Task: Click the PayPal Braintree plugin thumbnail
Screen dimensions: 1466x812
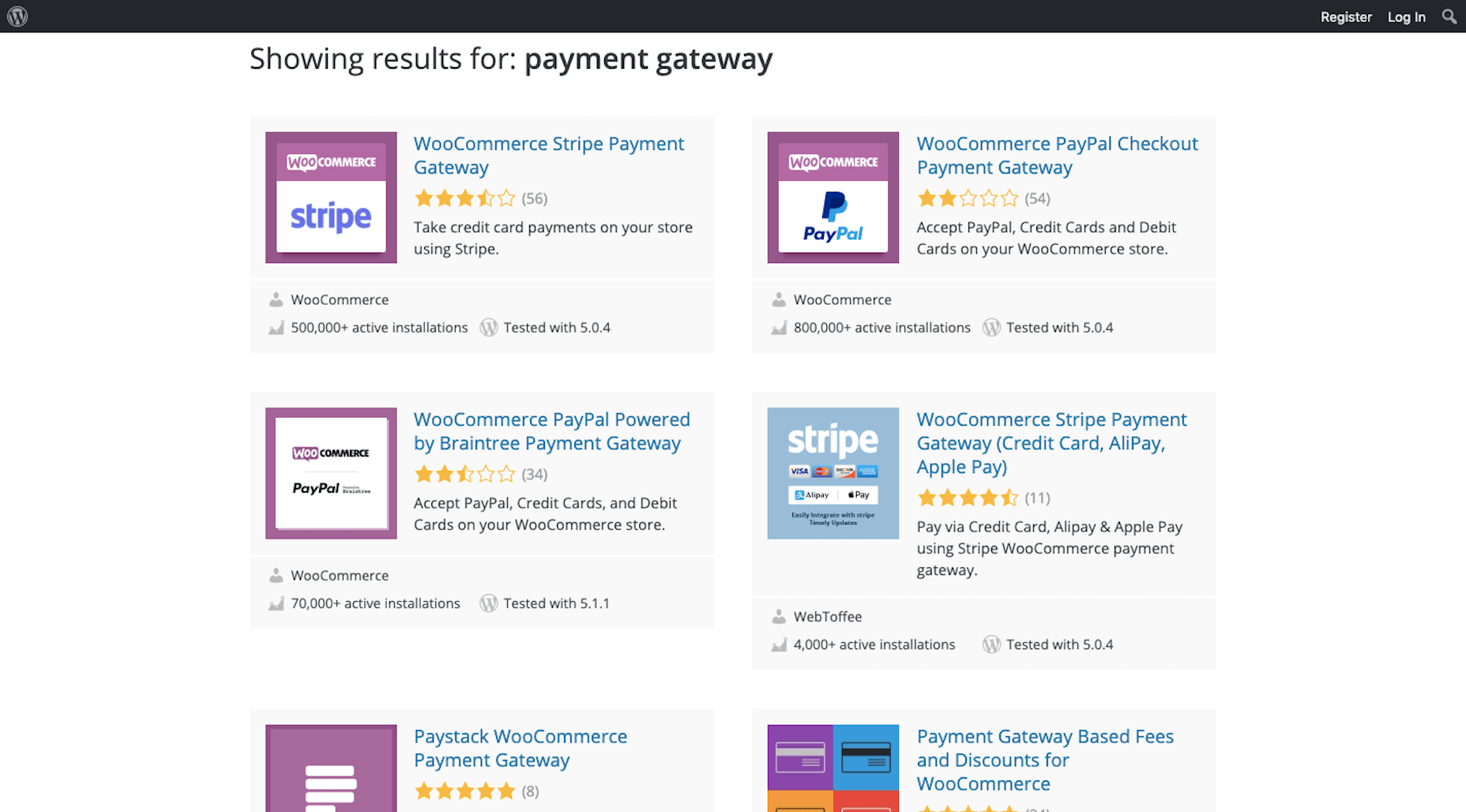Action: (x=331, y=473)
